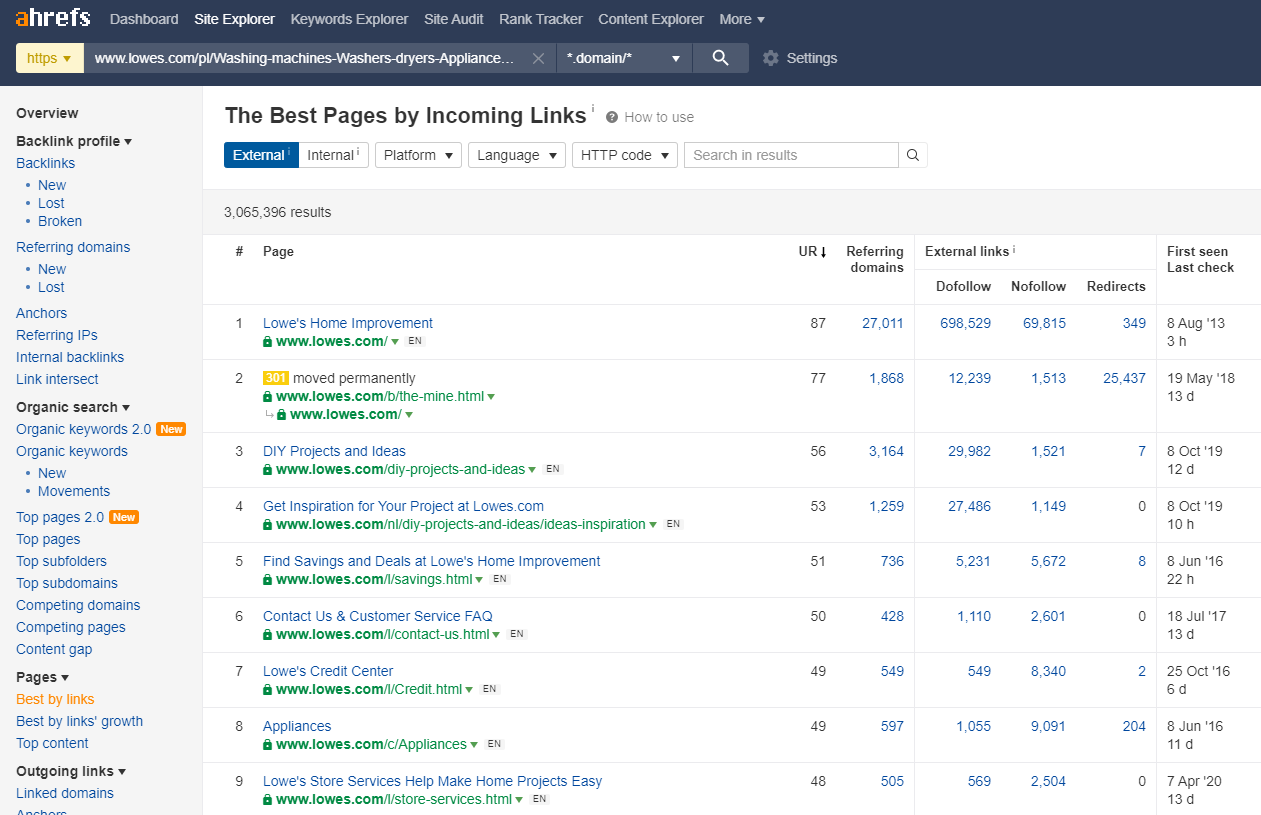Open Internal backlinks in sidebar

(x=70, y=357)
